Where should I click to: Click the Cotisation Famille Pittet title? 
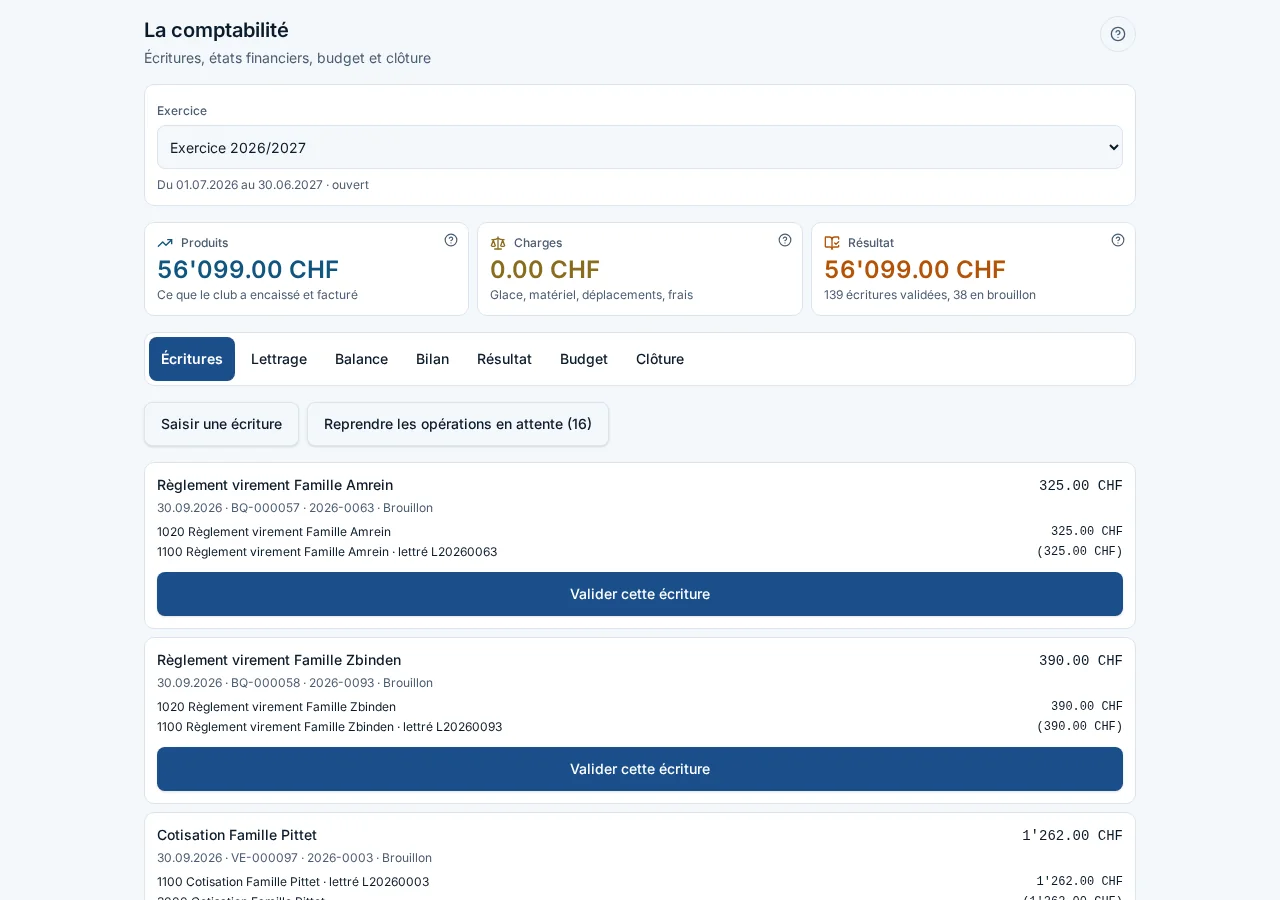point(237,835)
